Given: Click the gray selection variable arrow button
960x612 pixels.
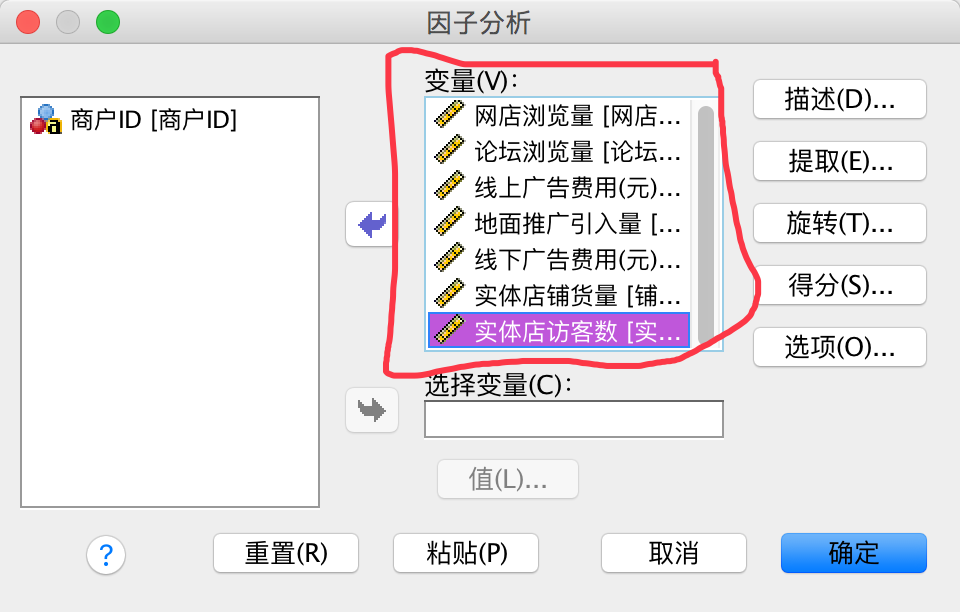Looking at the screenshot, I should (x=372, y=410).
